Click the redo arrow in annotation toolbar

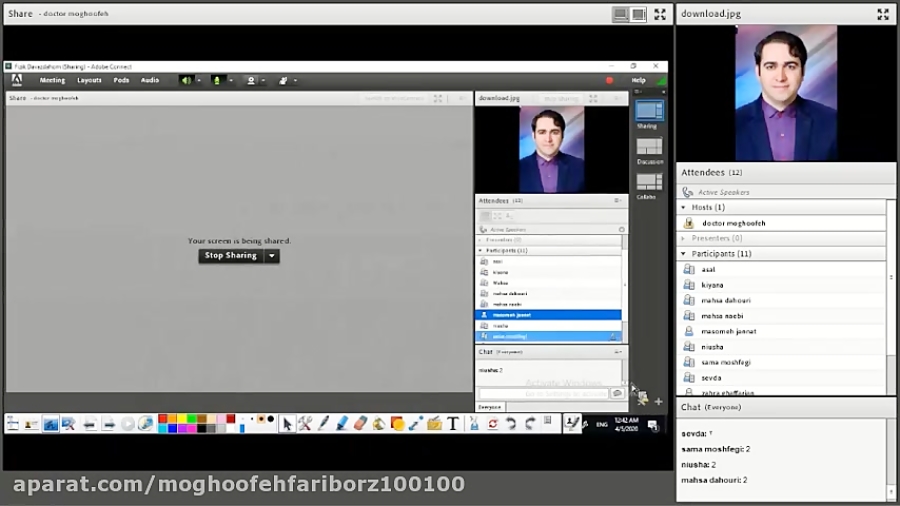click(x=530, y=424)
